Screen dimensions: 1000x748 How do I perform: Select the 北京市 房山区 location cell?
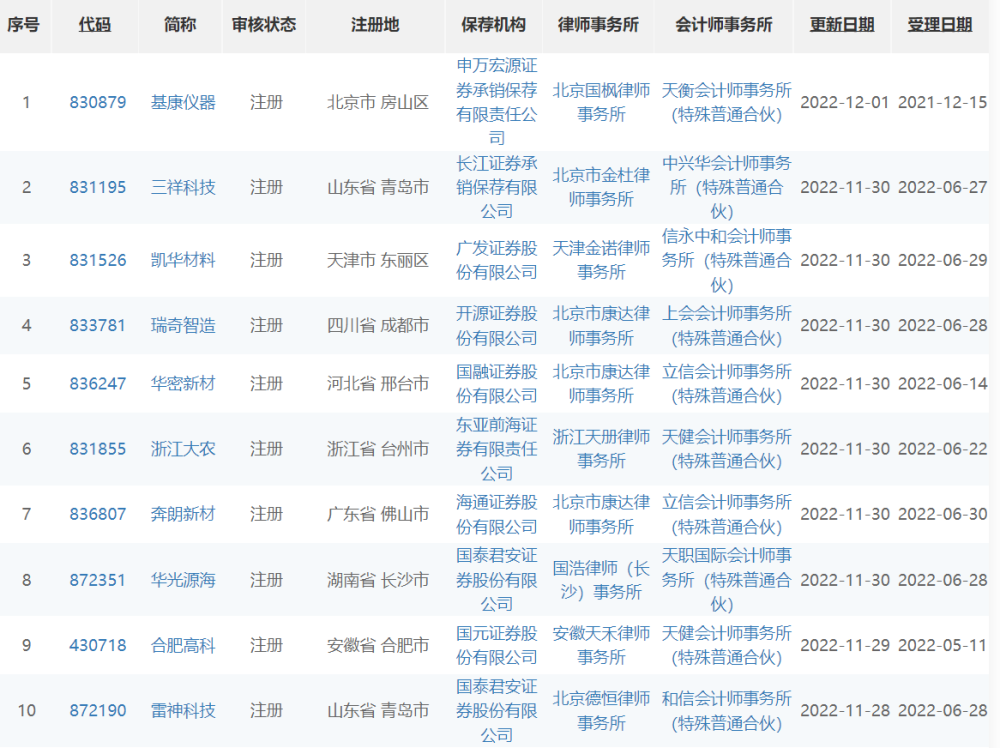tap(378, 102)
